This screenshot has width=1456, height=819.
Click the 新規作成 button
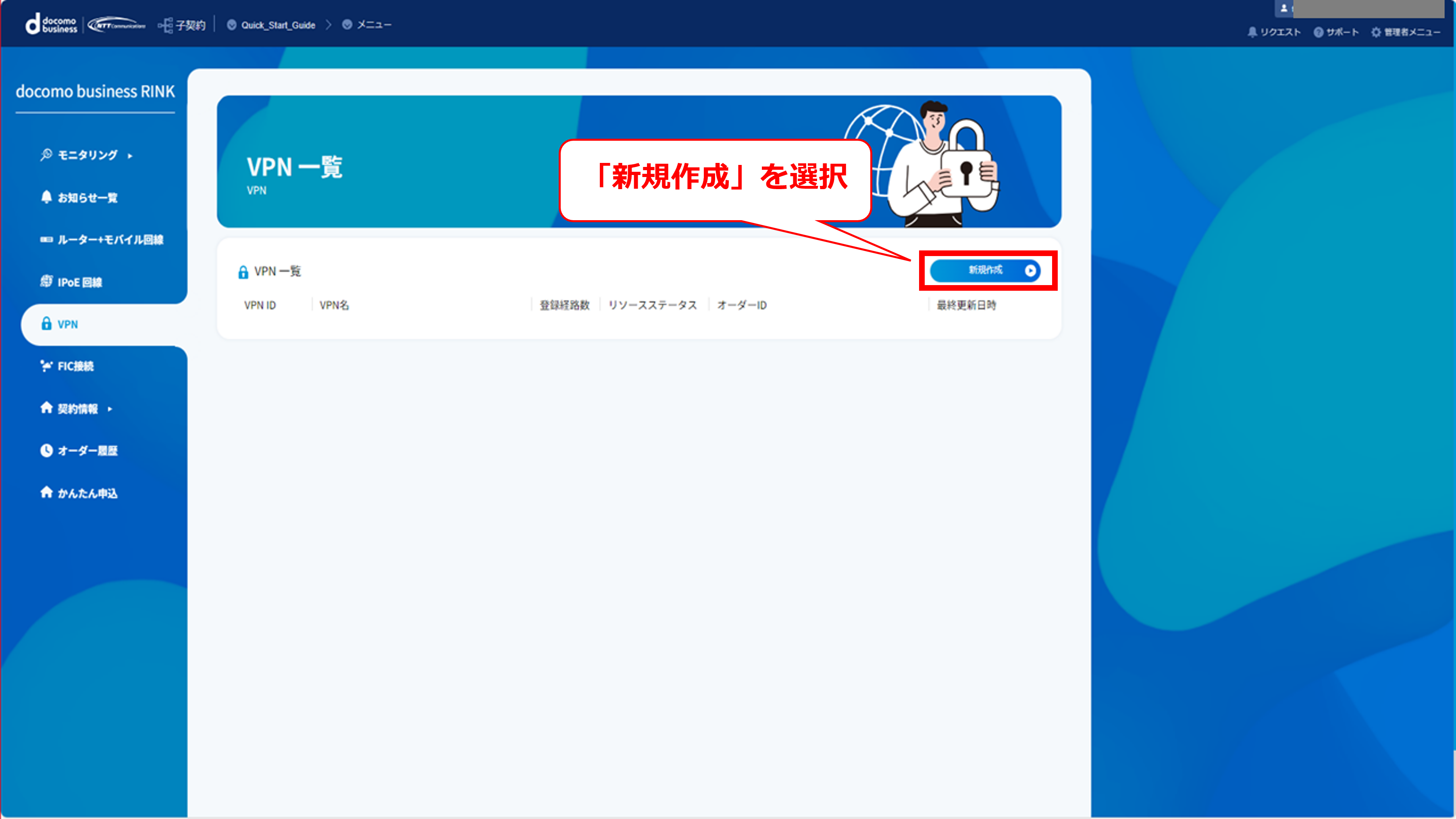click(985, 270)
